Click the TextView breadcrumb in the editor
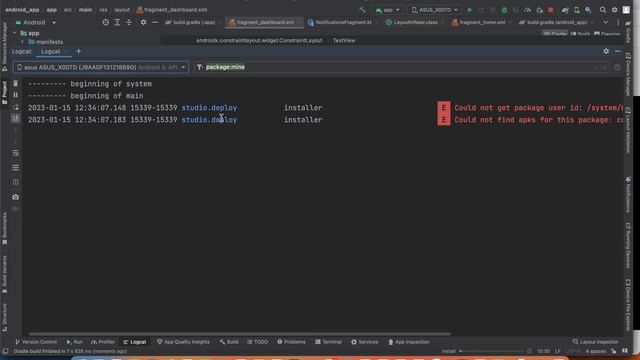 (x=344, y=40)
